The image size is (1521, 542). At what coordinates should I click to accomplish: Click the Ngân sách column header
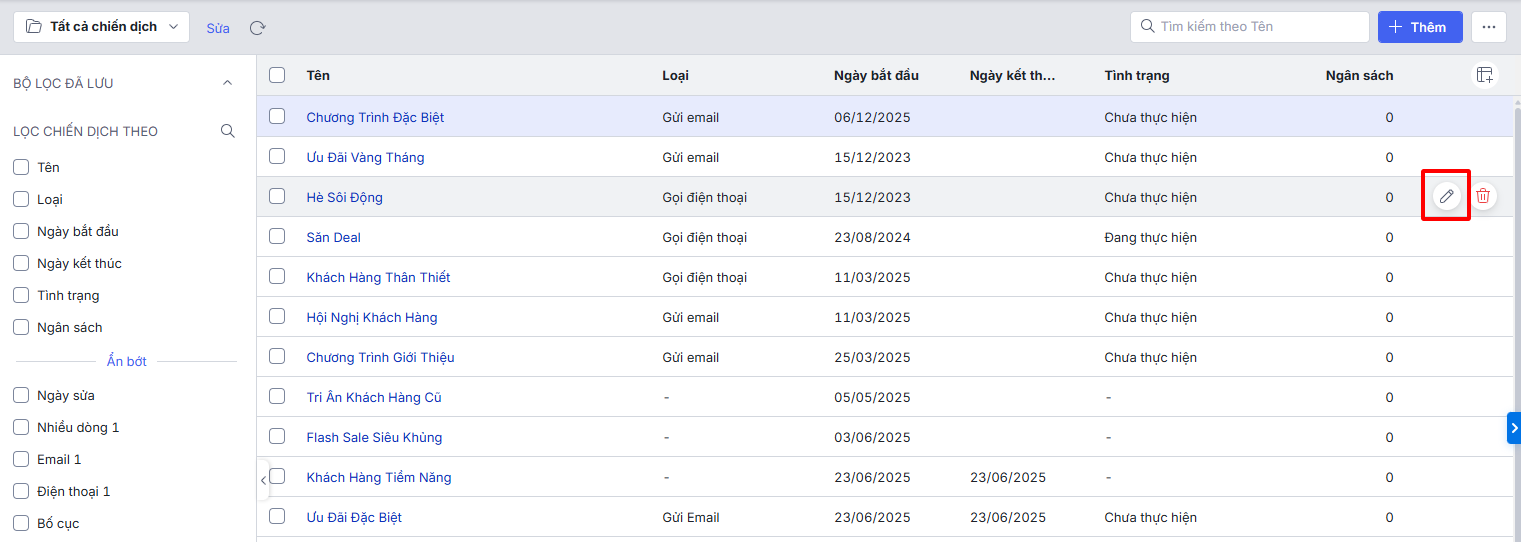coord(1358,75)
